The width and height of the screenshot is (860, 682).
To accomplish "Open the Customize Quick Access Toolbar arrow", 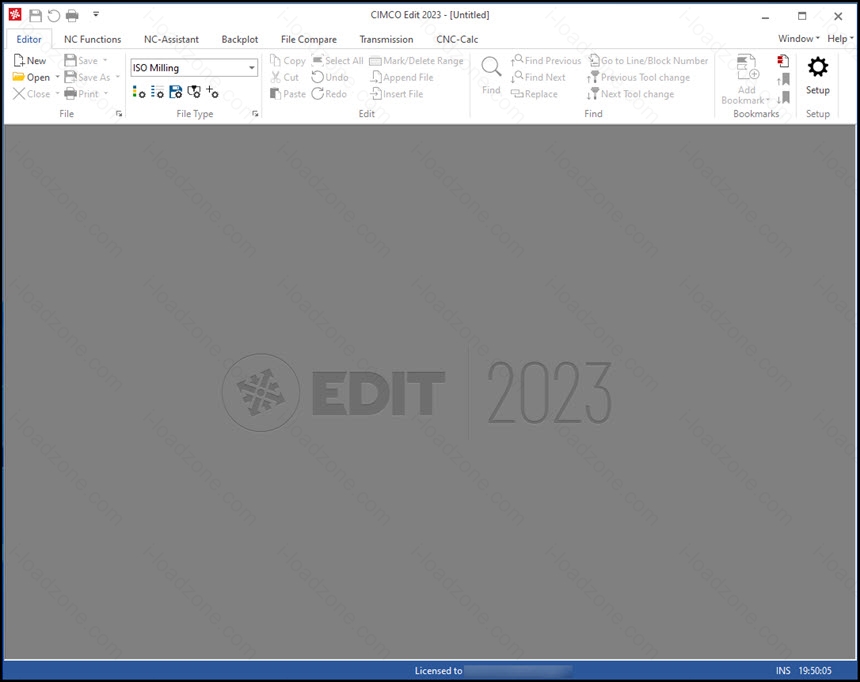I will click(x=96, y=14).
